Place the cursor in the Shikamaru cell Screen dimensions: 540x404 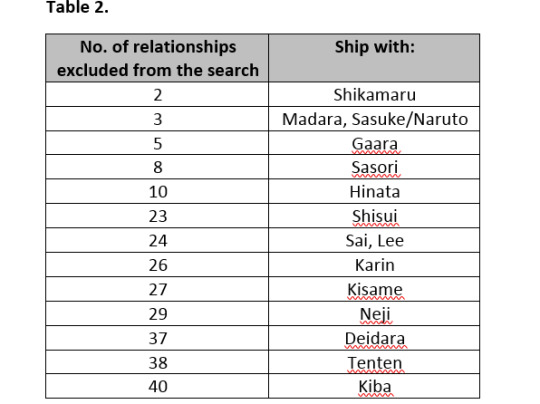[374, 95]
